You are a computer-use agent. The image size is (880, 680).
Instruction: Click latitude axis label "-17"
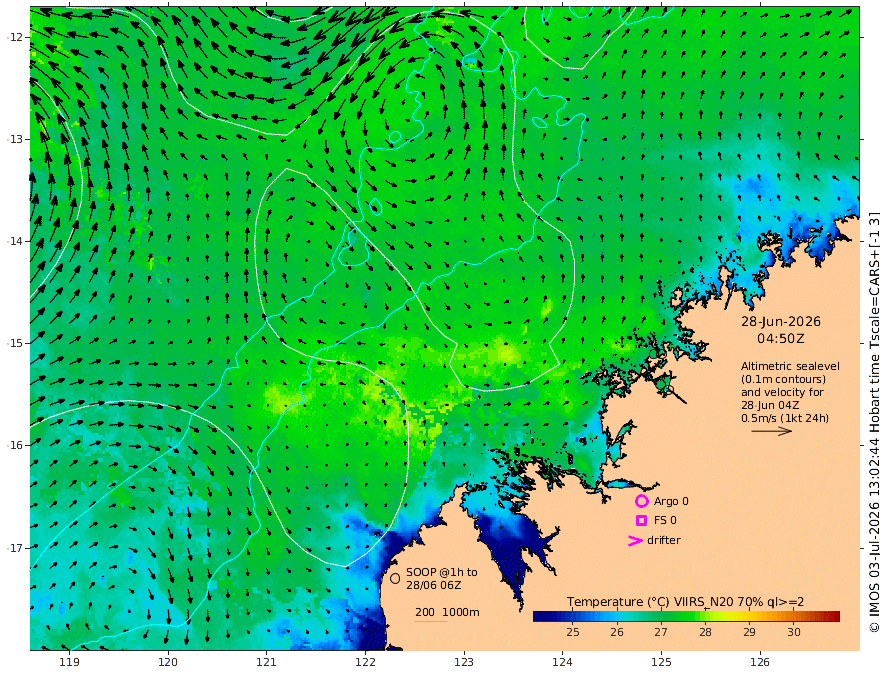[x=15, y=548]
